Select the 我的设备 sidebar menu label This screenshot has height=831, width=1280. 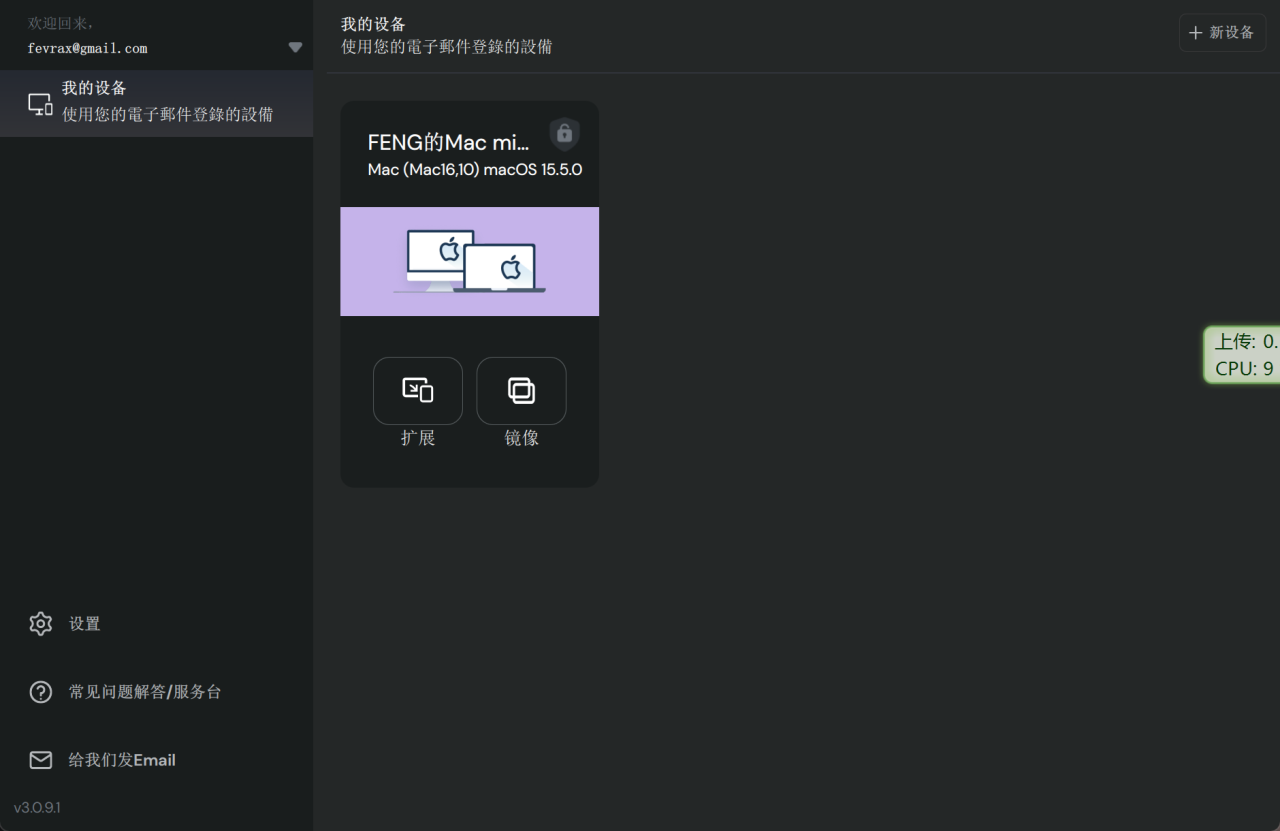[94, 88]
